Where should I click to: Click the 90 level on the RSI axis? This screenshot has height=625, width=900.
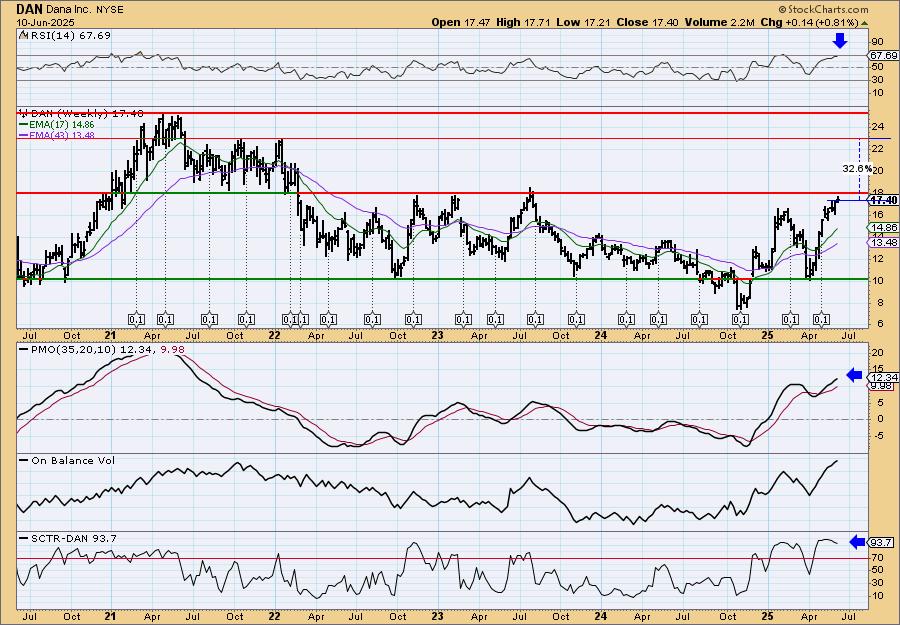[x=877, y=42]
